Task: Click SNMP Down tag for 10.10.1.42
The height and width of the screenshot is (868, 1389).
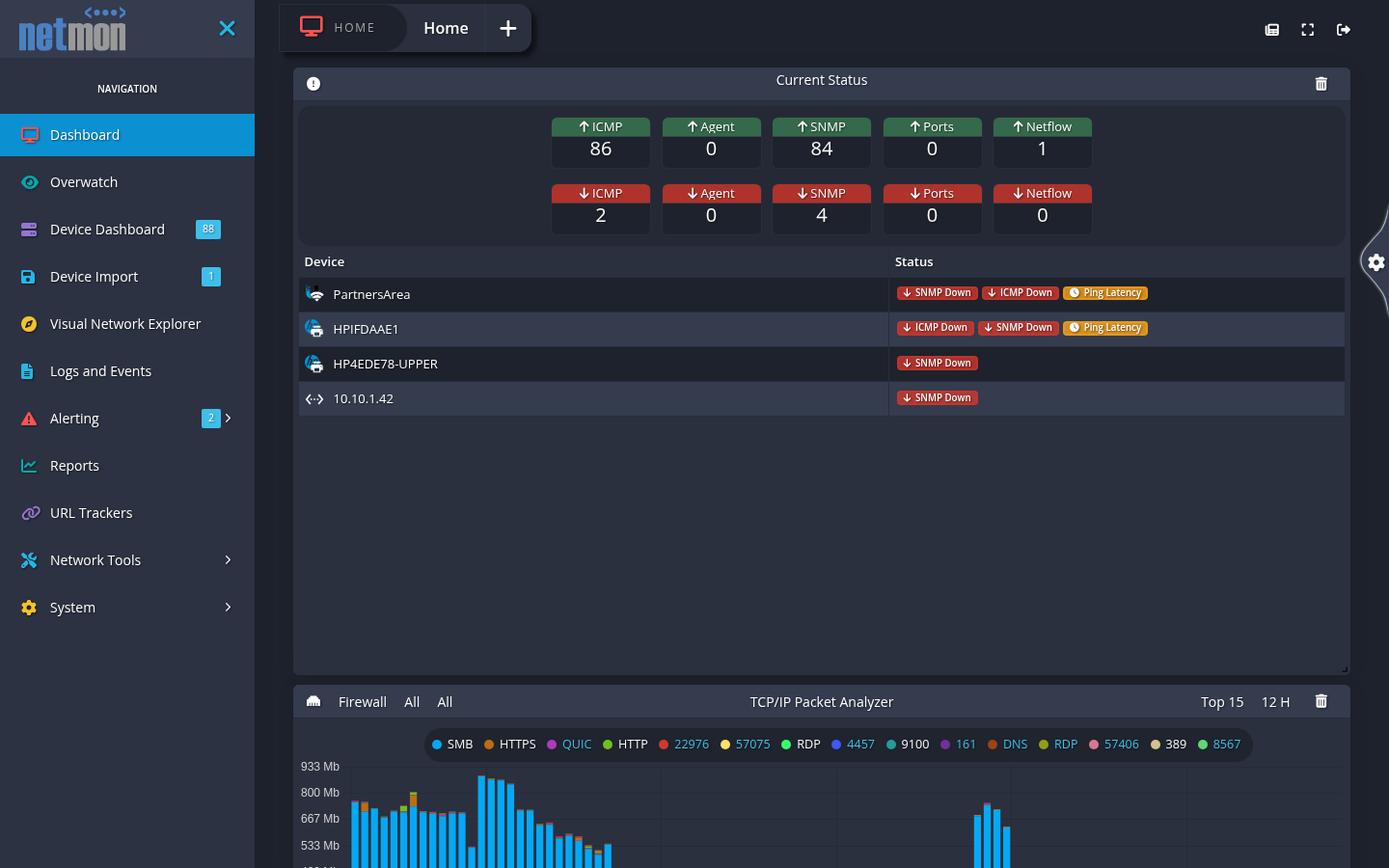Action: click(938, 397)
